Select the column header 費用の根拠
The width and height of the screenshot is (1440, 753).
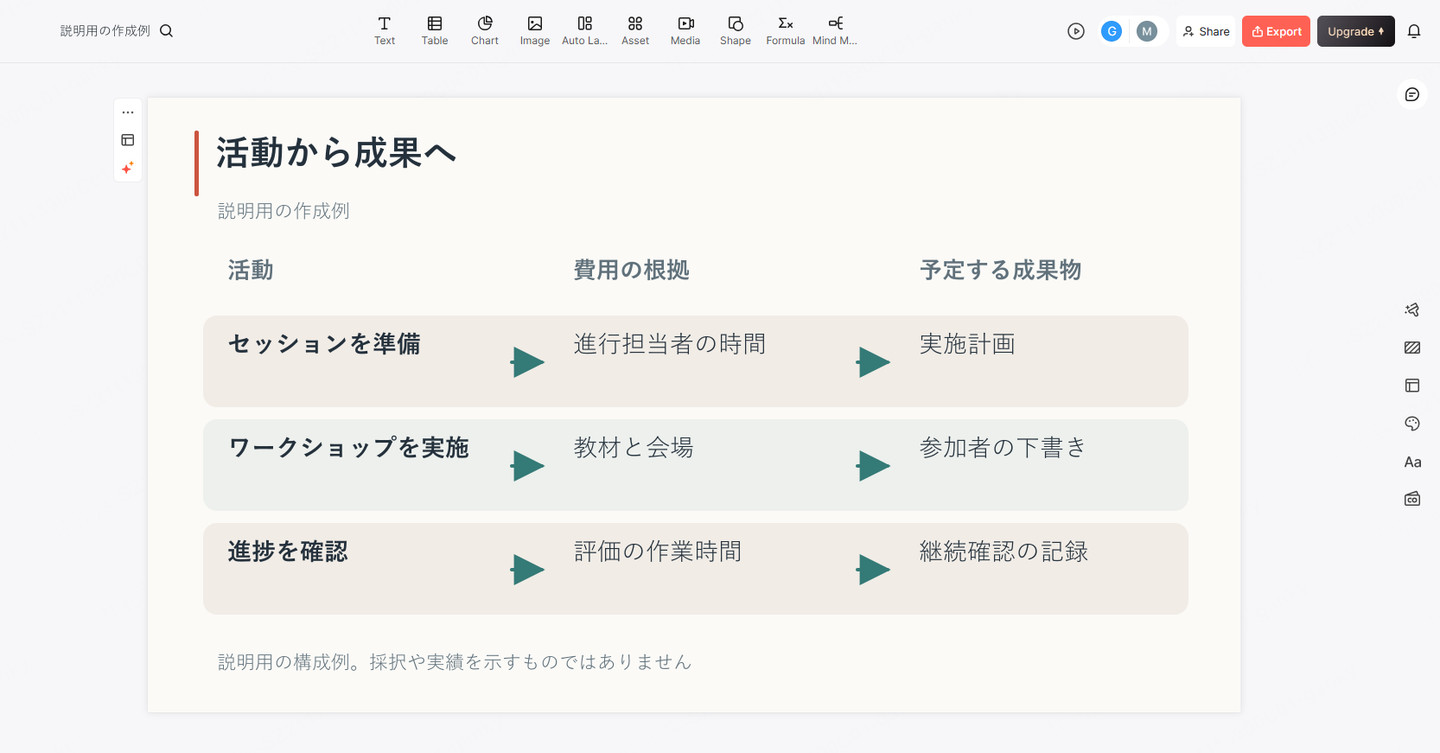point(631,270)
